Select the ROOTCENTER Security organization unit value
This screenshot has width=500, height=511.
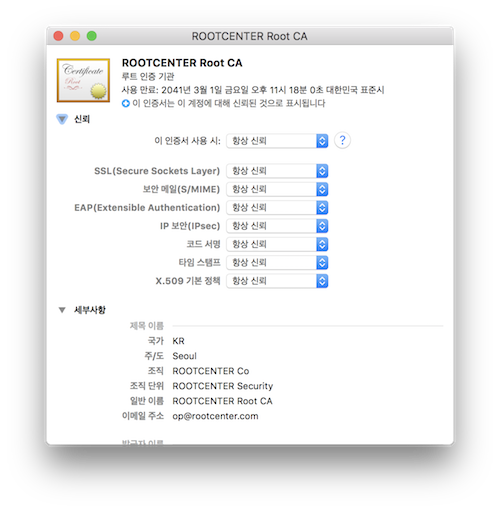click(223, 386)
